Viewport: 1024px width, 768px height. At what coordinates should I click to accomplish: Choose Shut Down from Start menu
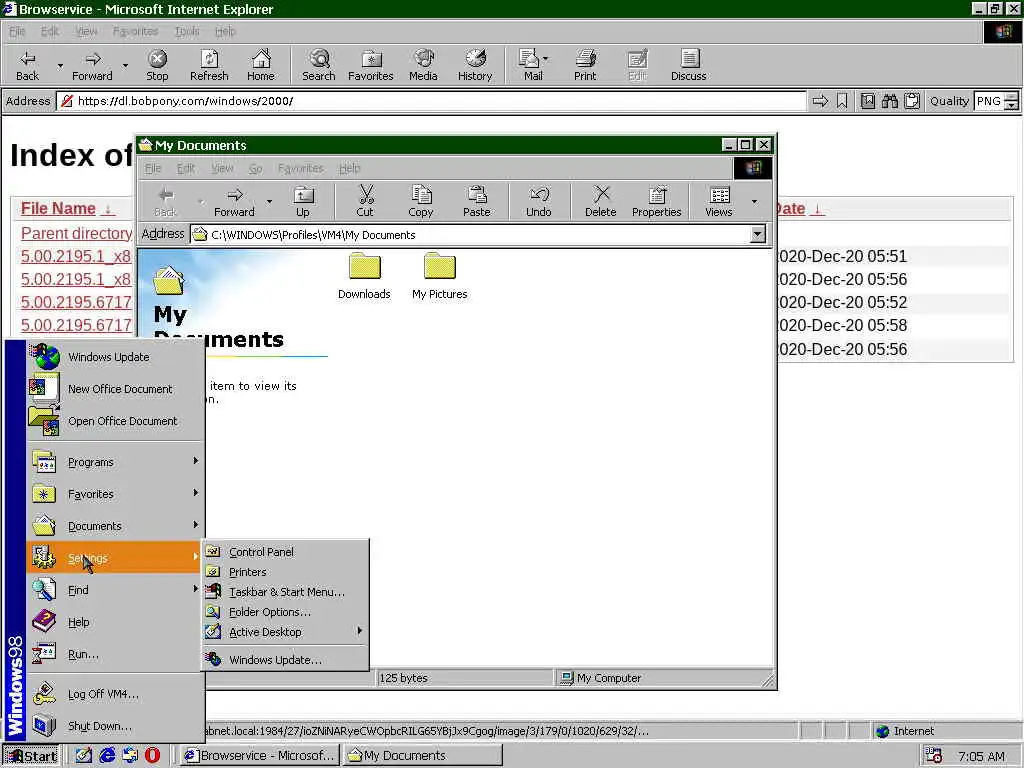(x=114, y=726)
